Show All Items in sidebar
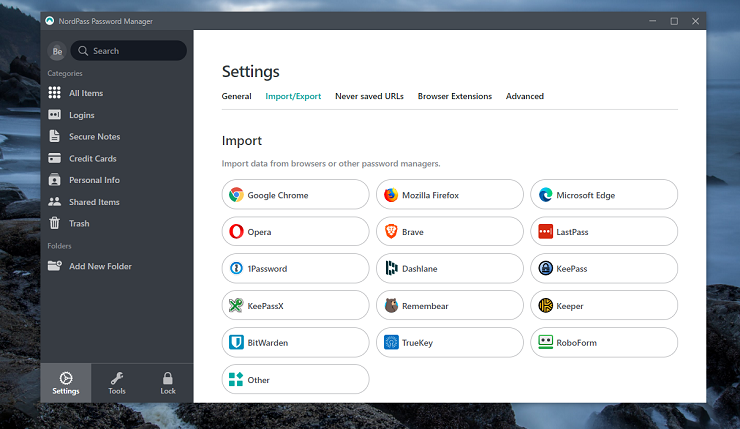 click(55, 93)
